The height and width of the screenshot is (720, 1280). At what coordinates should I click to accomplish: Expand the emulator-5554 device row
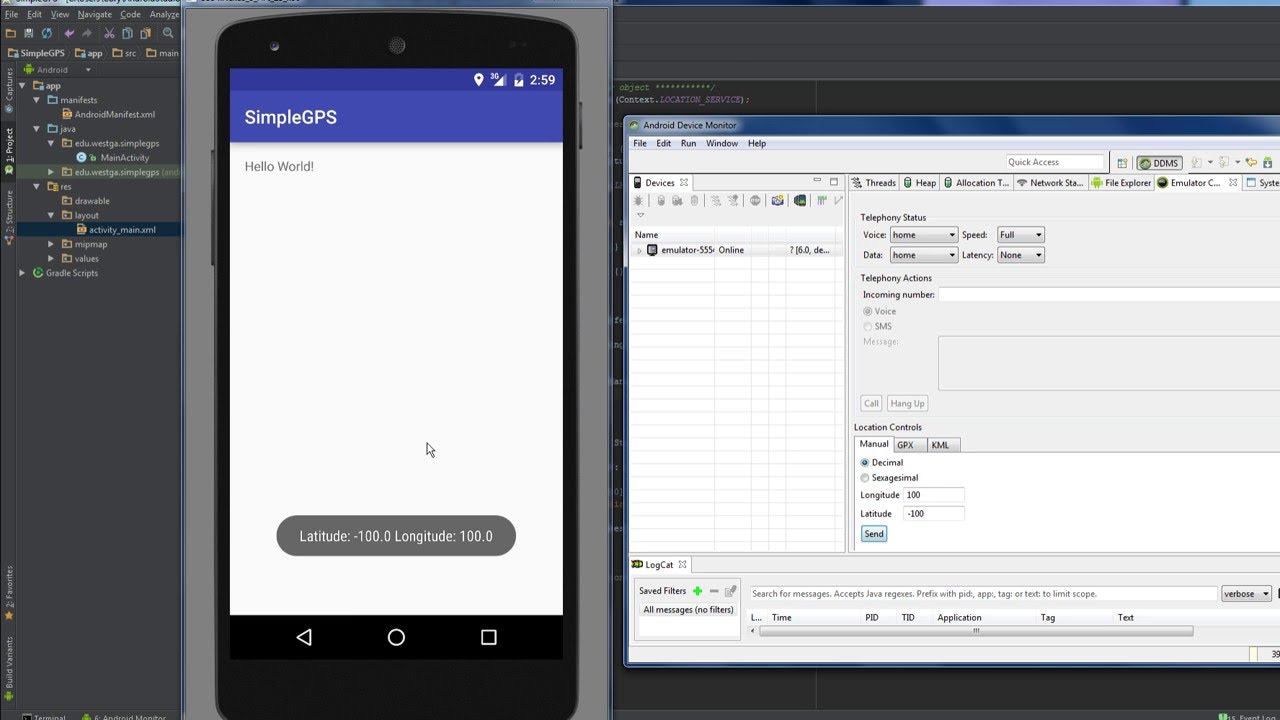pyautogui.click(x=639, y=251)
